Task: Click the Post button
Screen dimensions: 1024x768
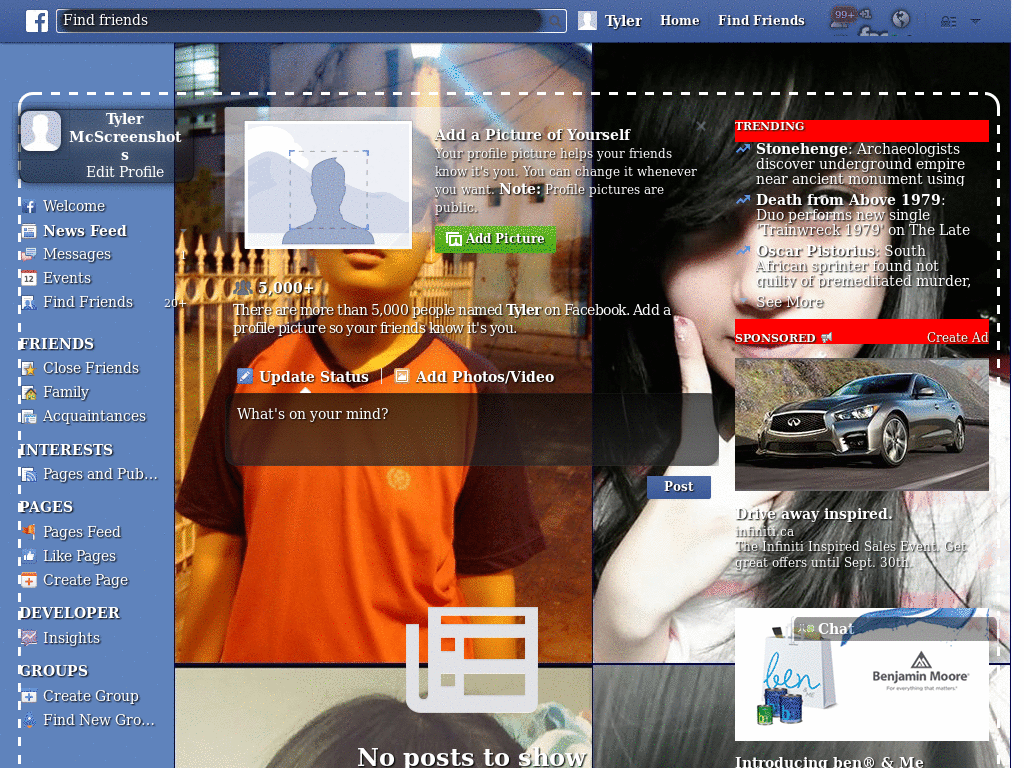Action: (679, 487)
